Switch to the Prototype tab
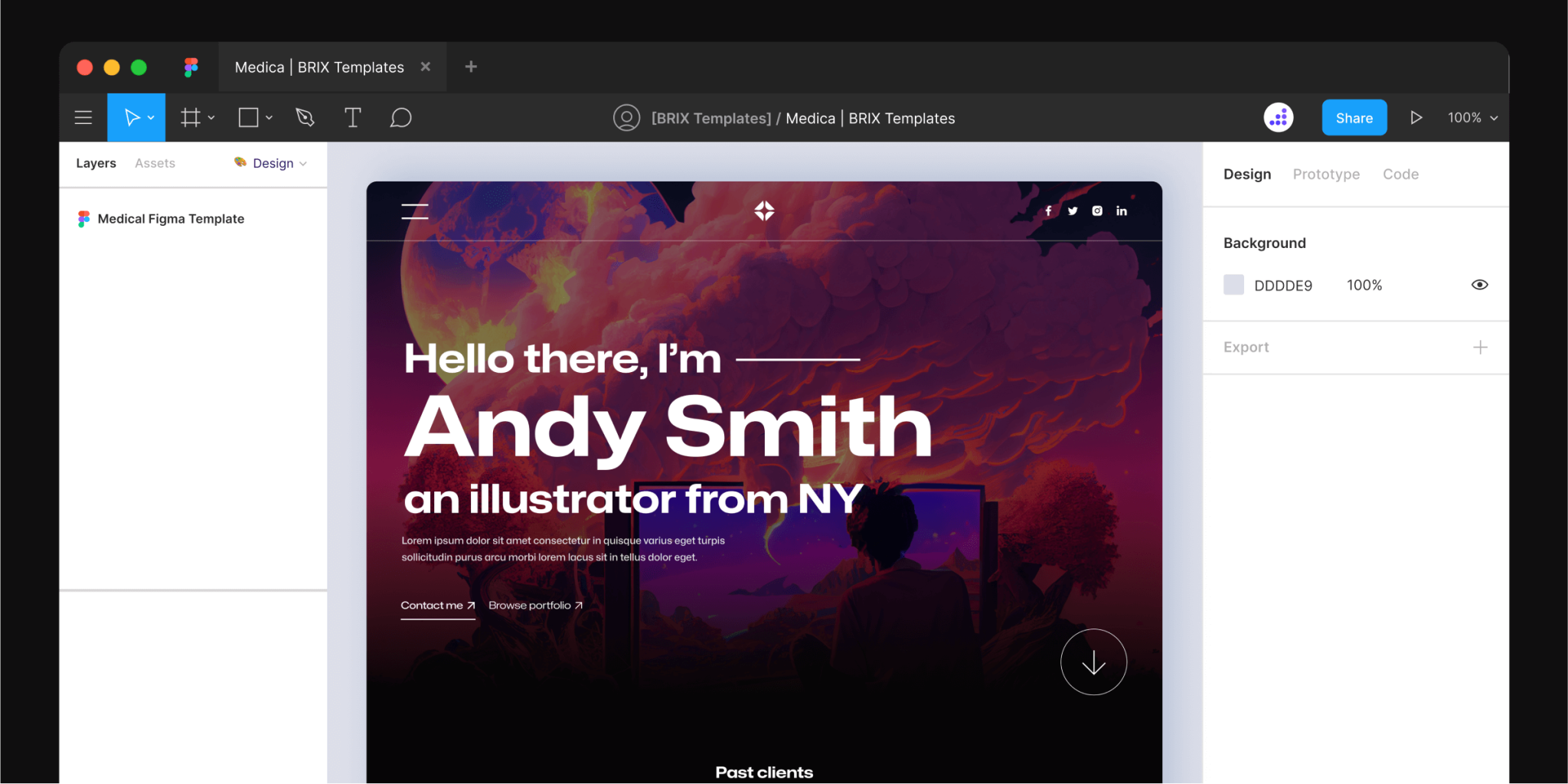Screen dimensions: 1568x784 click(1326, 174)
